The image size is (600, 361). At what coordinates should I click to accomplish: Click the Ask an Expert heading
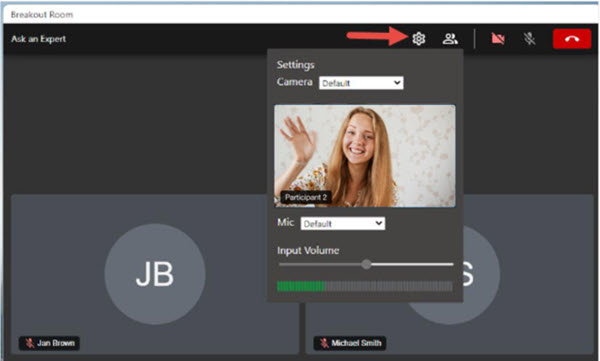38,39
